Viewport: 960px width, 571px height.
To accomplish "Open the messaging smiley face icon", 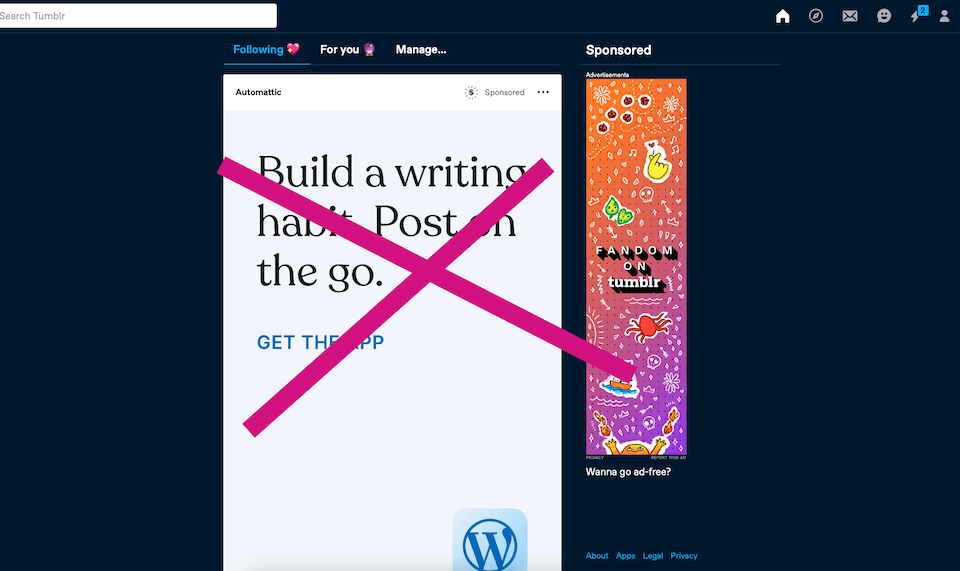I will (x=883, y=16).
